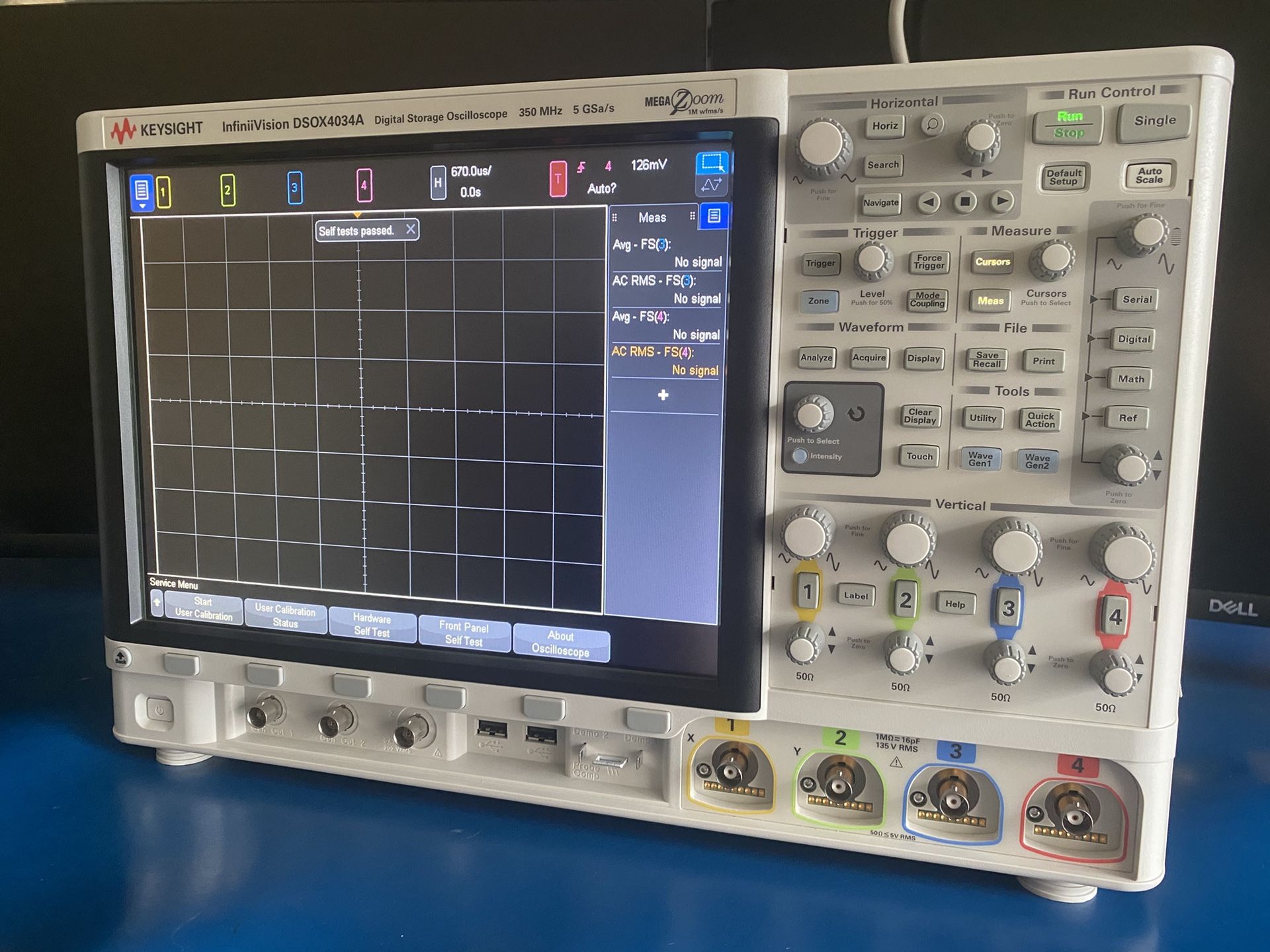Select the AC RMS - FS(3) measurement

click(x=666, y=290)
